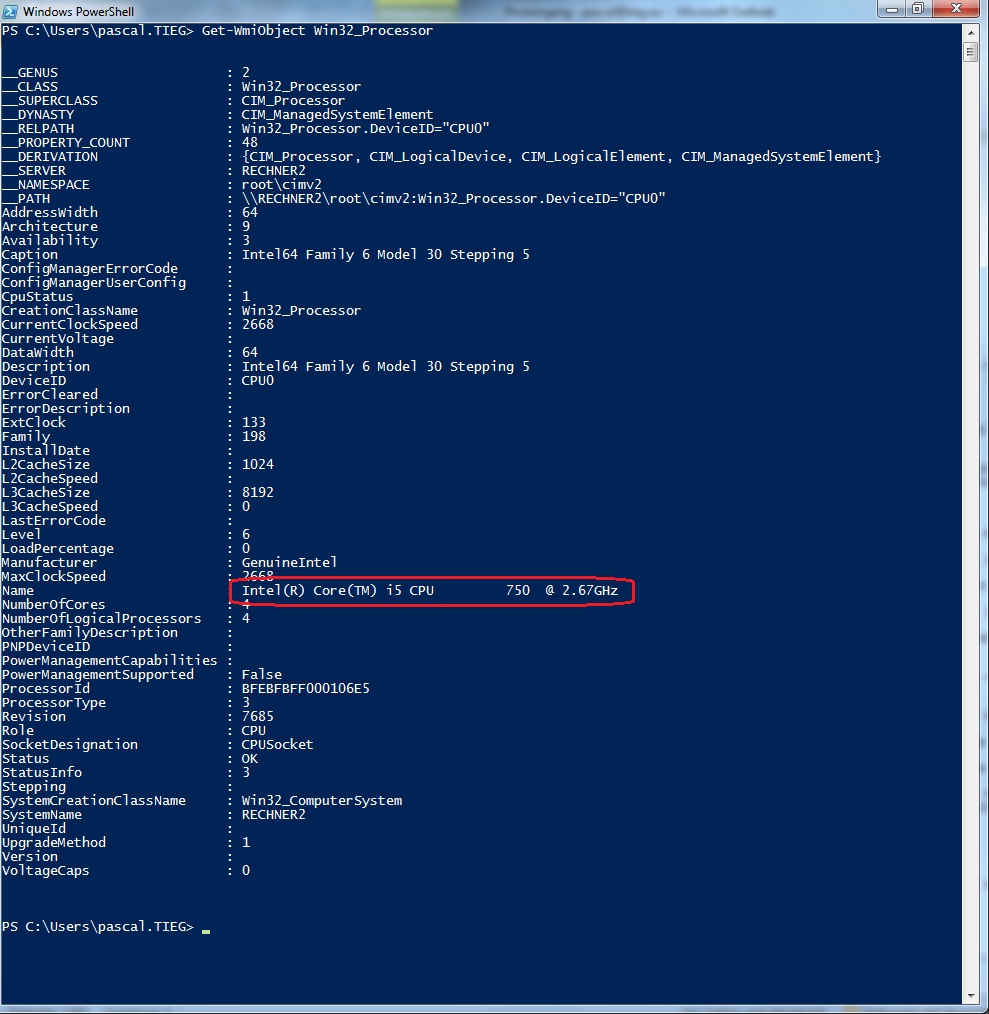The width and height of the screenshot is (989, 1014).
Task: Click the PowerManagementCapabilities label
Action: (110, 661)
